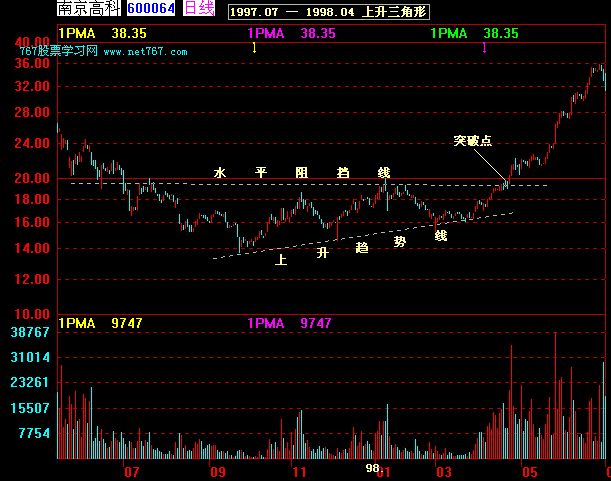Click the yellow 1PMA 38.35 price indicator
Viewport: 611px width, 481px height.
(102, 34)
